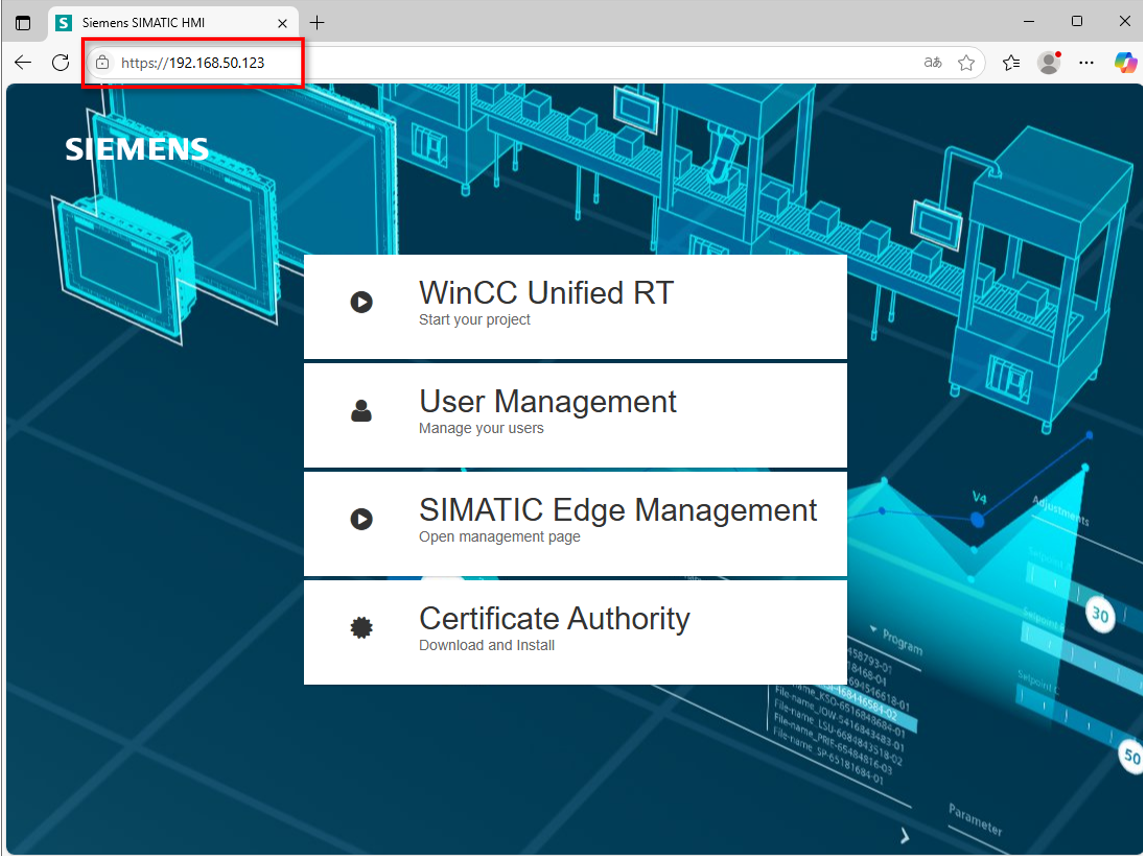Click the person icon next to User Management
The image size is (1143, 856).
[361, 411]
